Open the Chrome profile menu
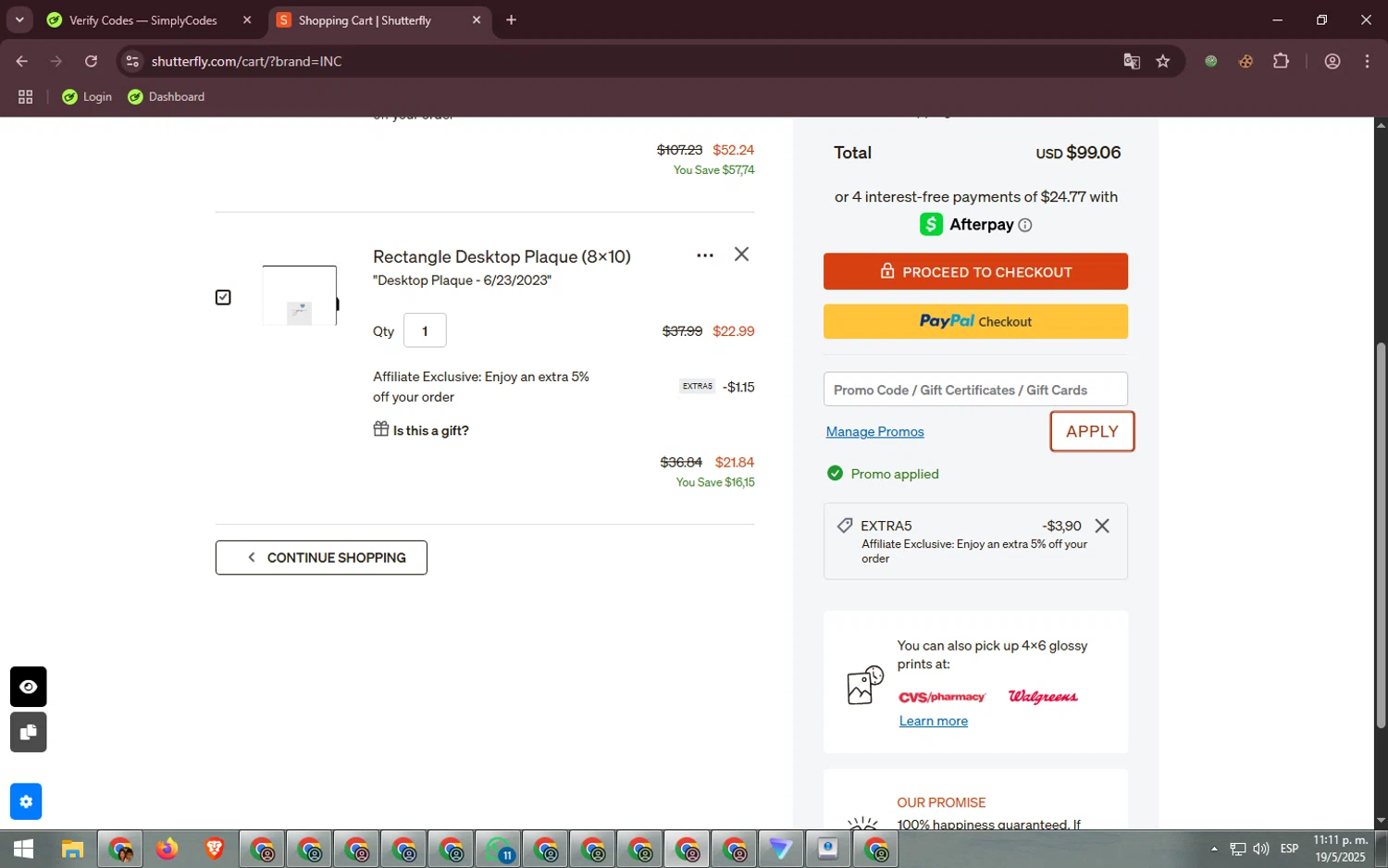 (1332, 61)
